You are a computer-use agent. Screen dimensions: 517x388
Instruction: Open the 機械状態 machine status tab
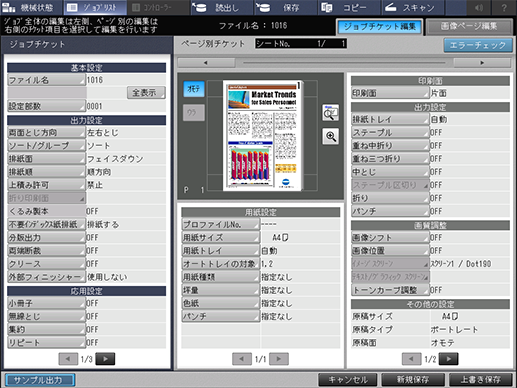click(x=31, y=7)
